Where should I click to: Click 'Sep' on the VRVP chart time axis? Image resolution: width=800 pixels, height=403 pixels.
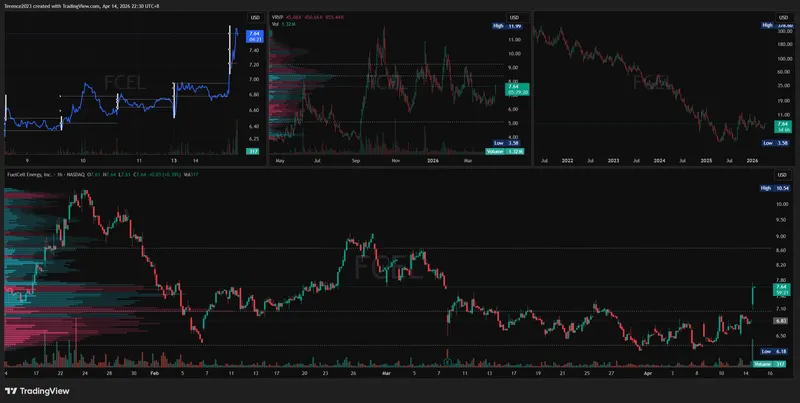pyautogui.click(x=356, y=160)
